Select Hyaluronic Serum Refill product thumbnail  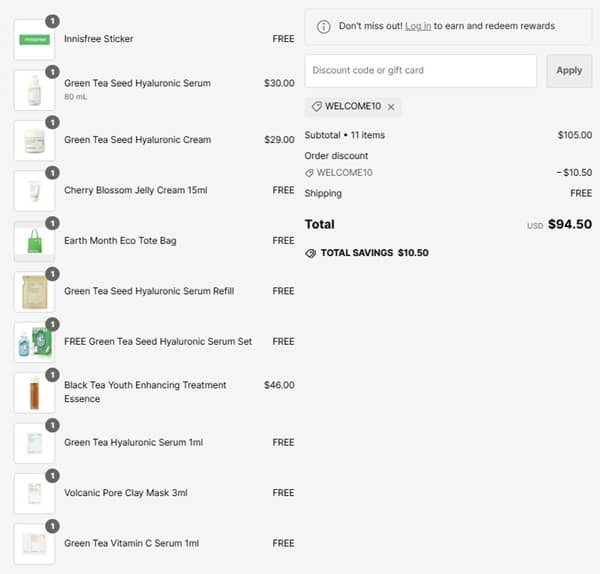(34, 292)
